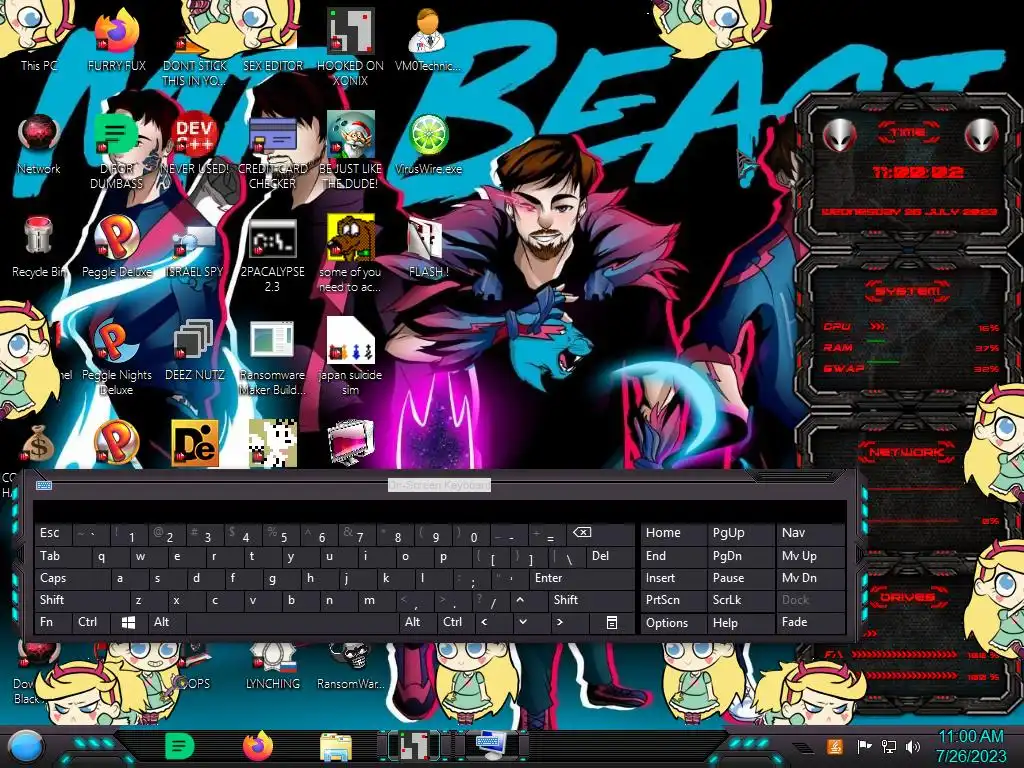The image size is (1024, 768).
Task: Select the DEEZ NUTZ desktop icon
Action: [x=195, y=350]
